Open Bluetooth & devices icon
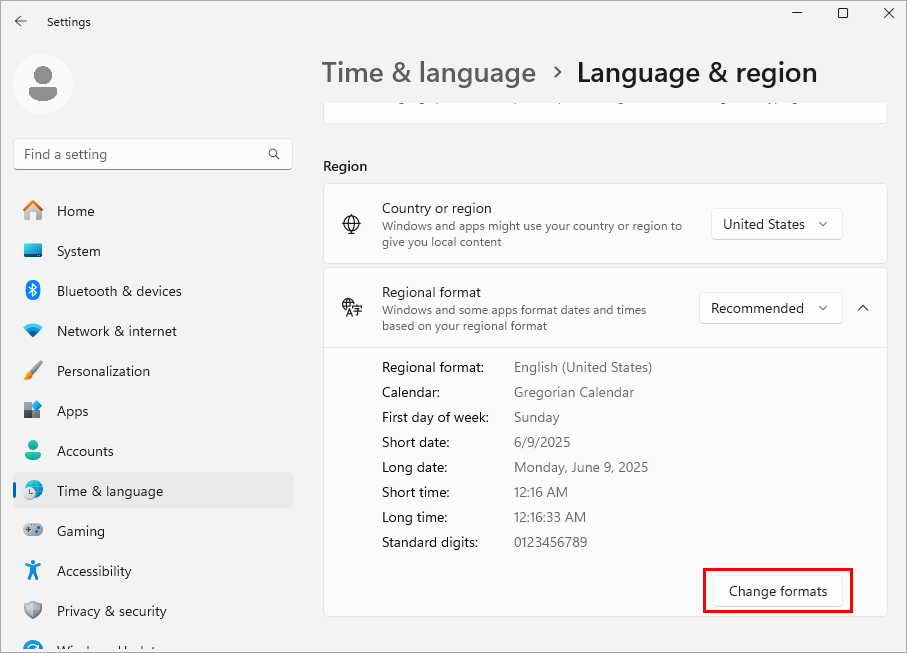 [33, 291]
